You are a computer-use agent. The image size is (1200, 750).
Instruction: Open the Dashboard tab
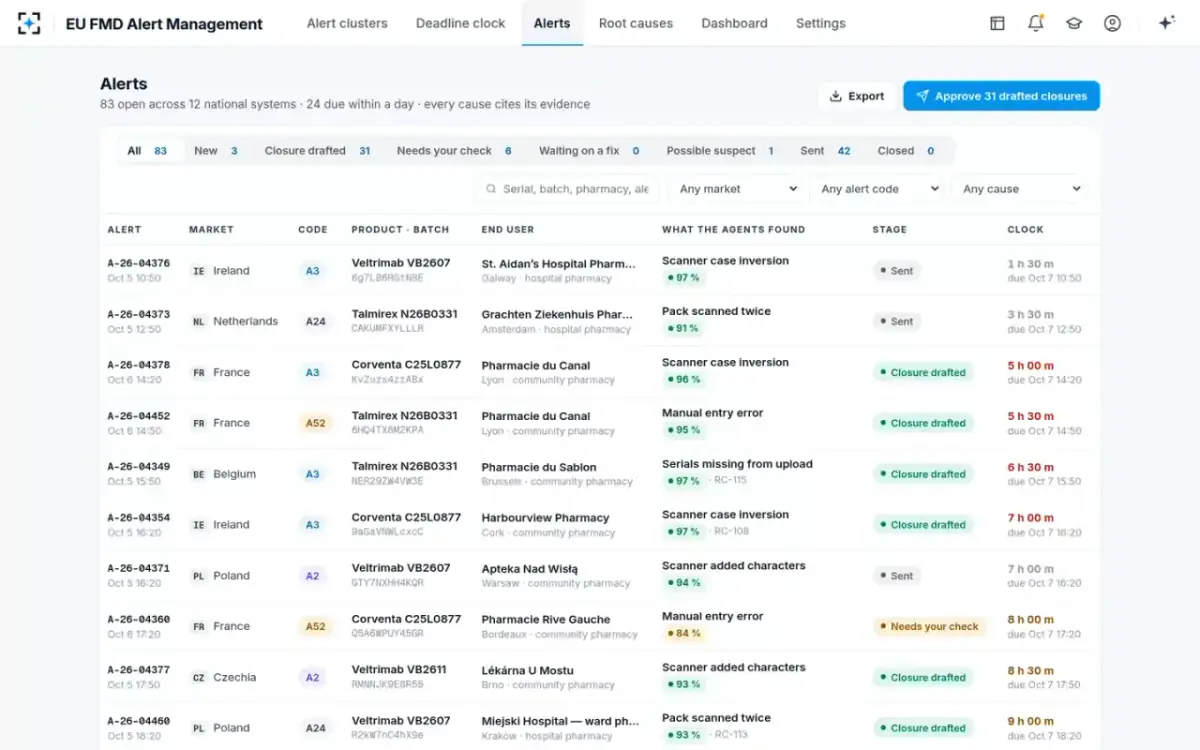tap(735, 23)
